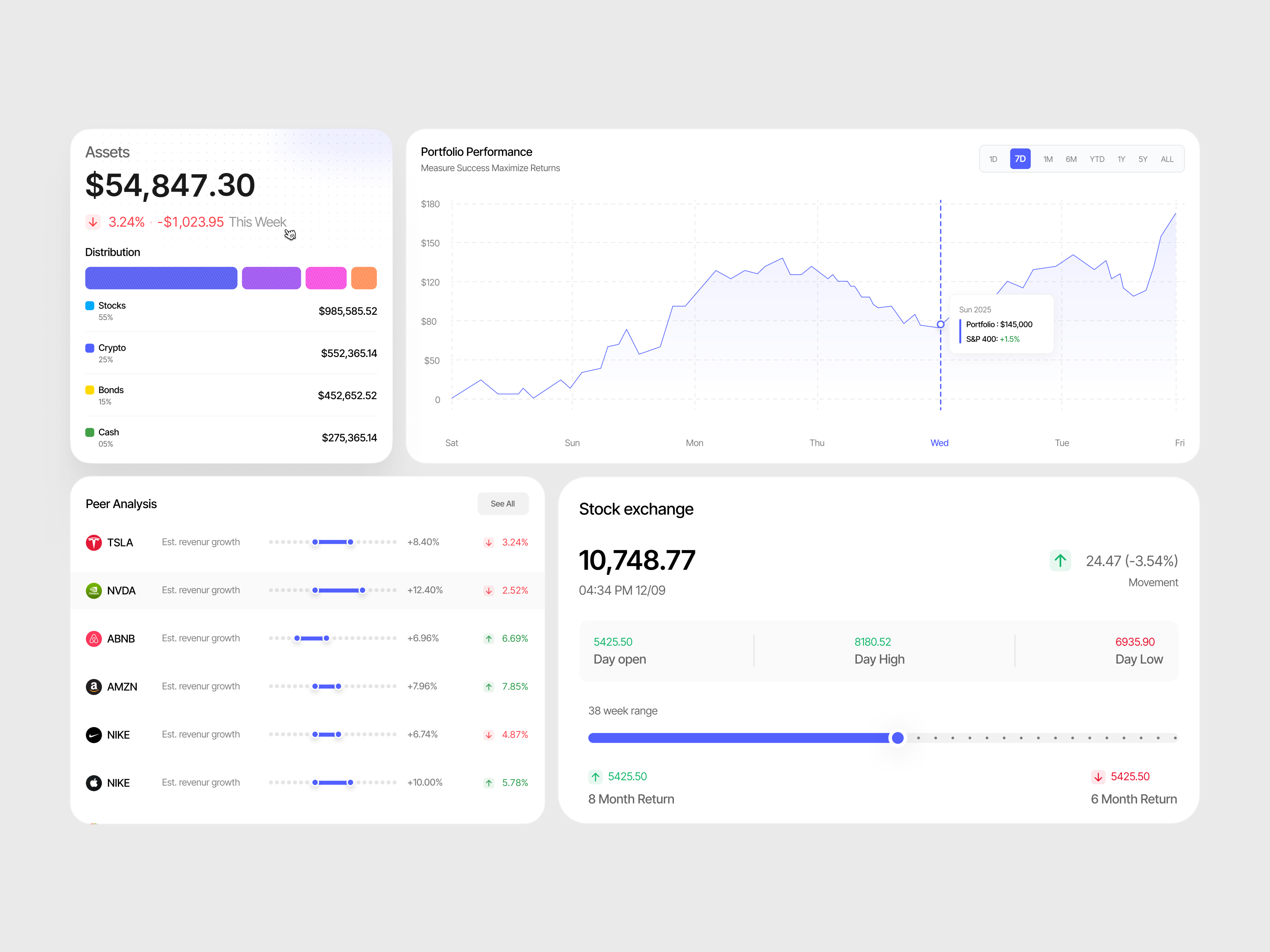Click the See All button in Peer Analysis
Viewport: 1270px width, 952px height.
[x=503, y=503]
